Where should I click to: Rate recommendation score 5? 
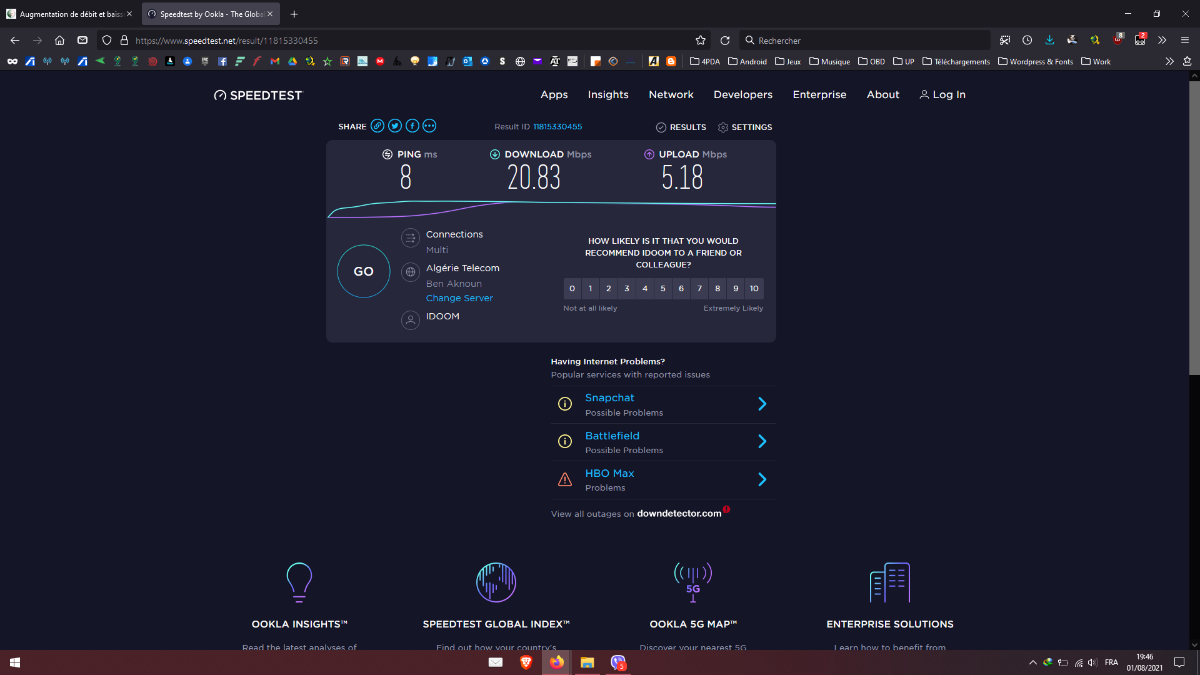[663, 288]
